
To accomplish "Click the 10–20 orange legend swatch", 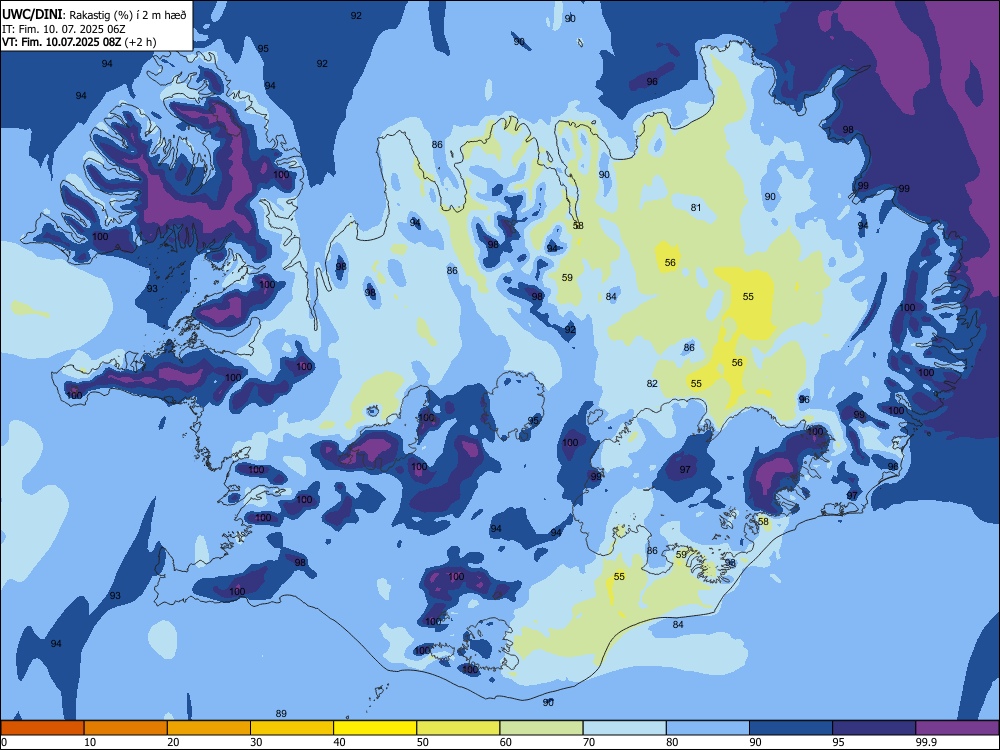I will 126,728.
